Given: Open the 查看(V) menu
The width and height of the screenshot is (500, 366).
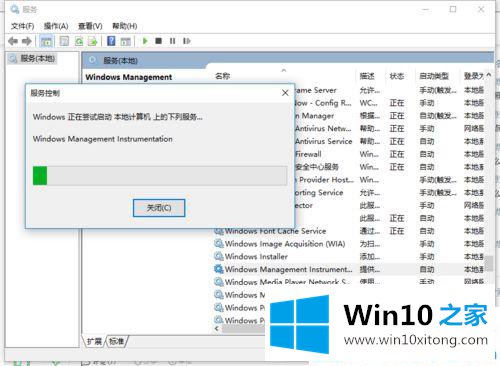Looking at the screenshot, I should point(90,26).
